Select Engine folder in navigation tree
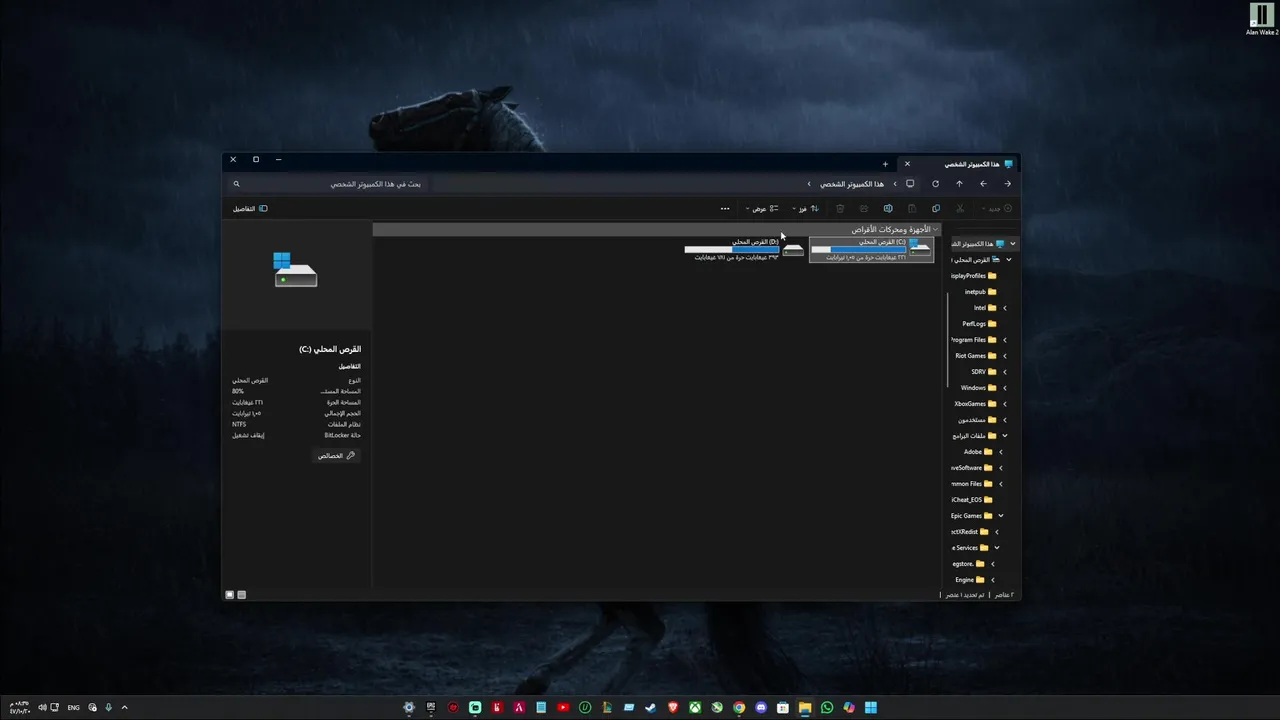 (970, 580)
